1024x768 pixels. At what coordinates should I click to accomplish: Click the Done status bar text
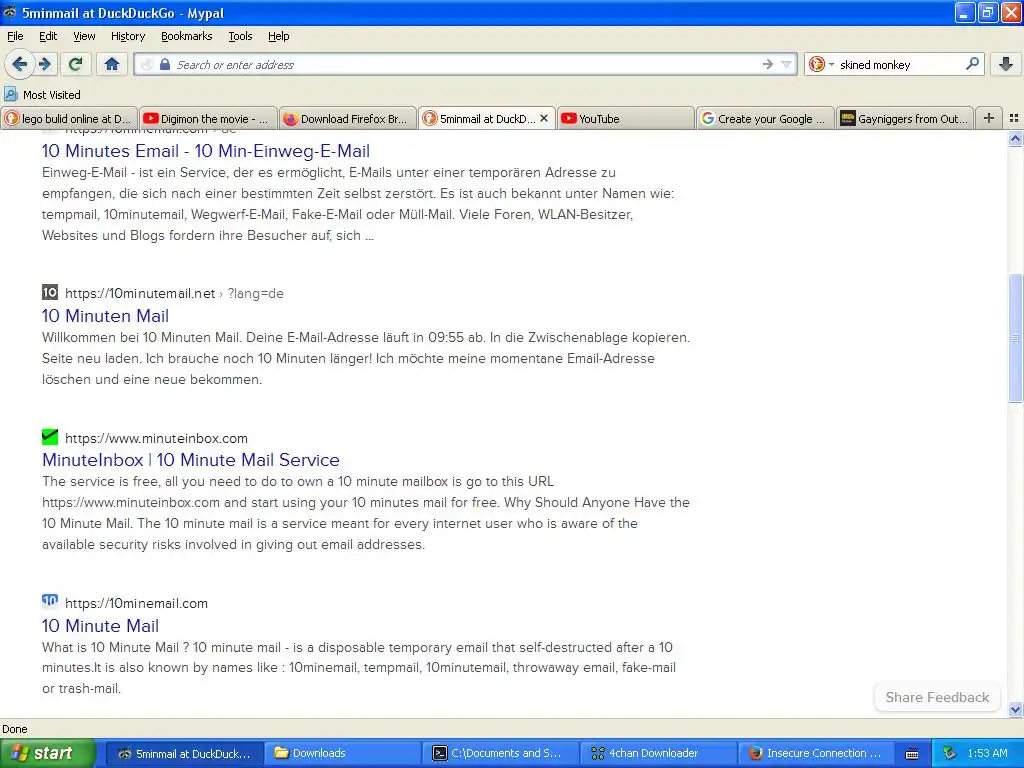click(x=14, y=729)
